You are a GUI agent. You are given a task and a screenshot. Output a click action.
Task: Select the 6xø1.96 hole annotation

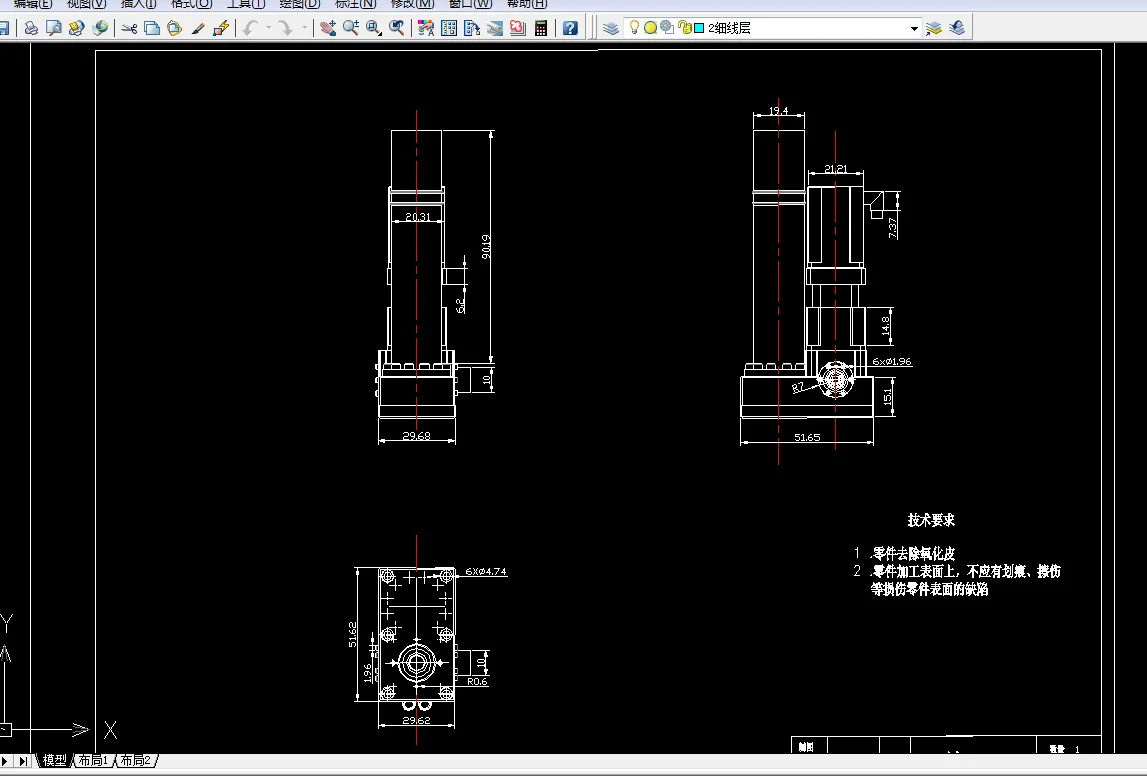click(892, 361)
